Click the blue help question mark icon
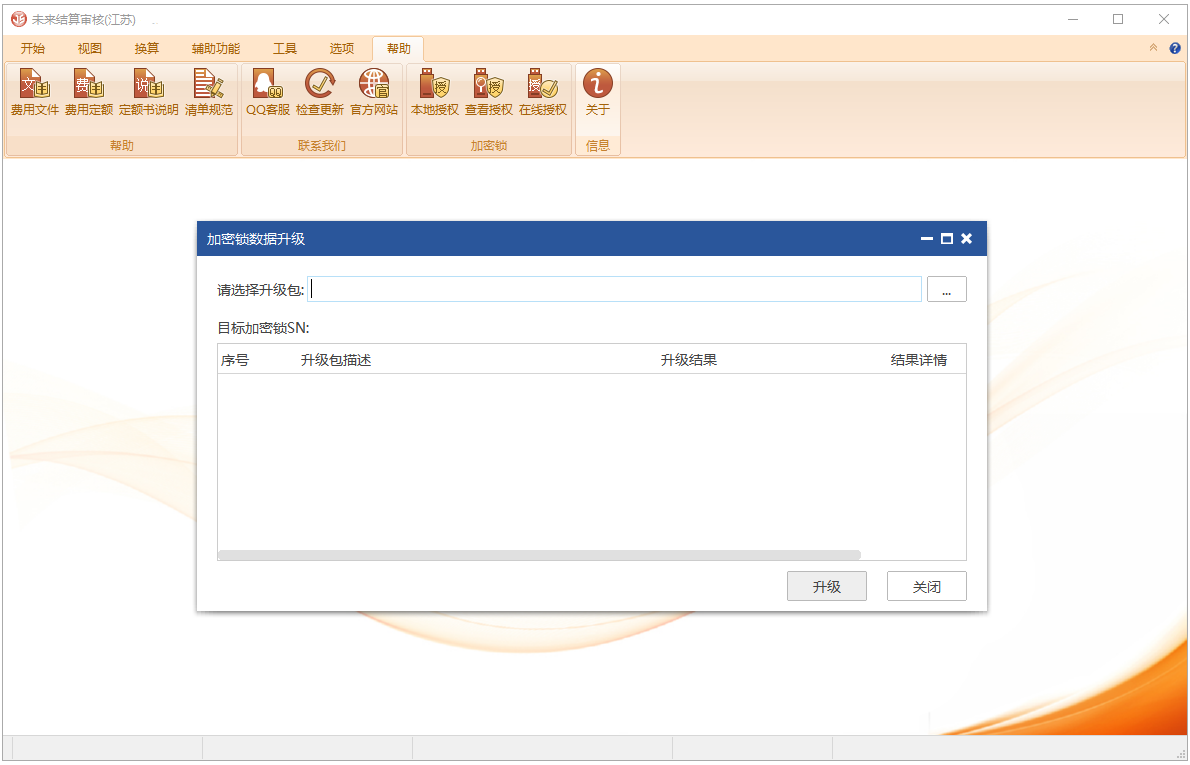 (x=1175, y=48)
